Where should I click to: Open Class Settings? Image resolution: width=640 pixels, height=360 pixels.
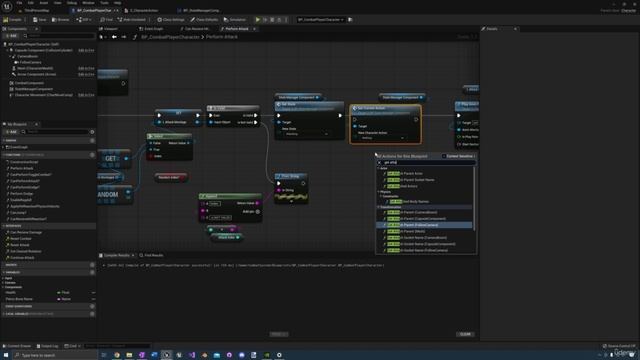click(171, 20)
